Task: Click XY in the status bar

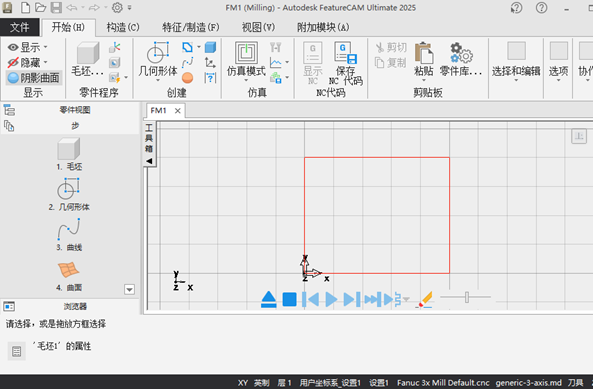Action: pos(243,383)
